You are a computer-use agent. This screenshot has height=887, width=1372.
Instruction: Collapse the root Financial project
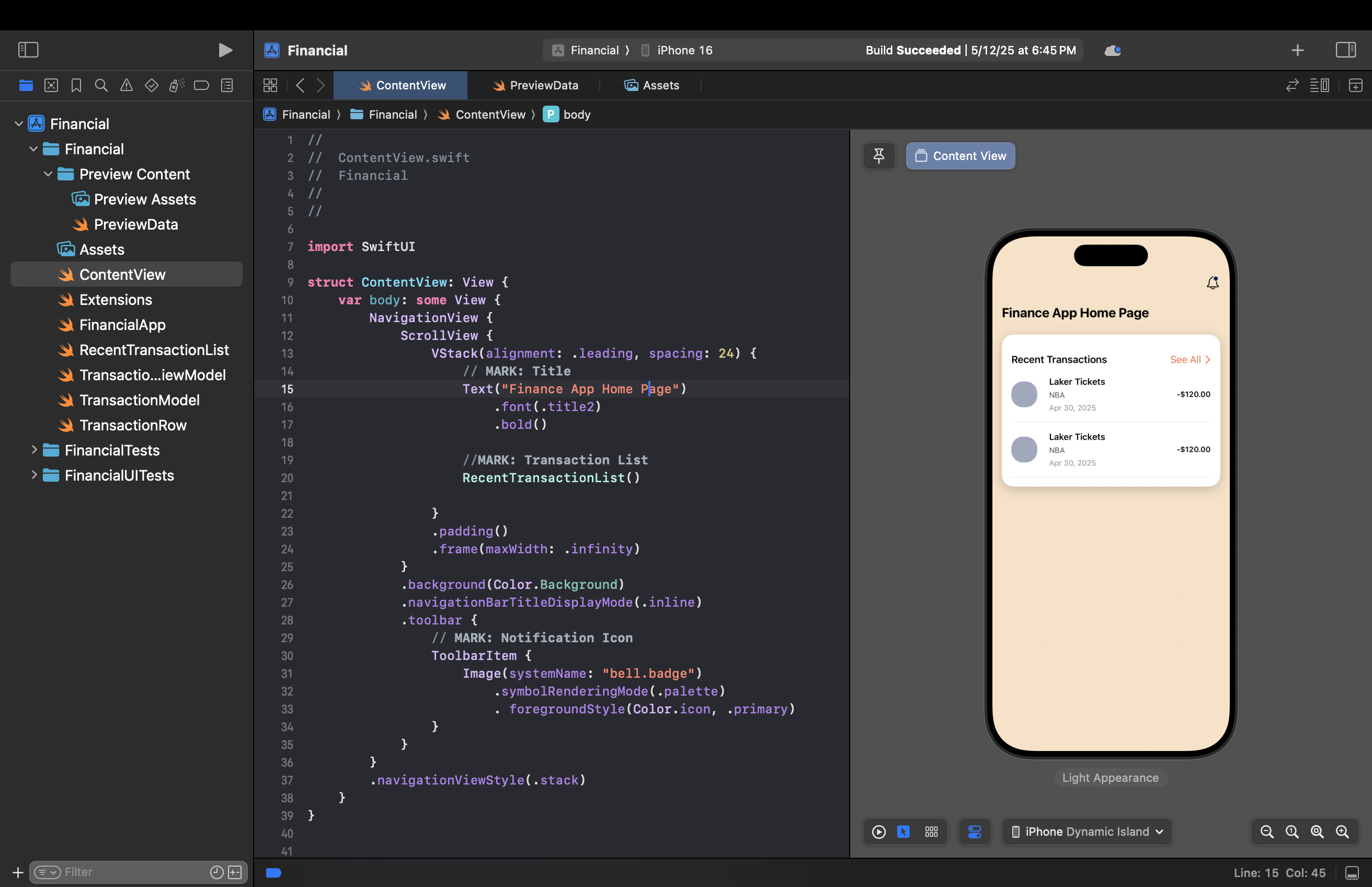(x=19, y=124)
